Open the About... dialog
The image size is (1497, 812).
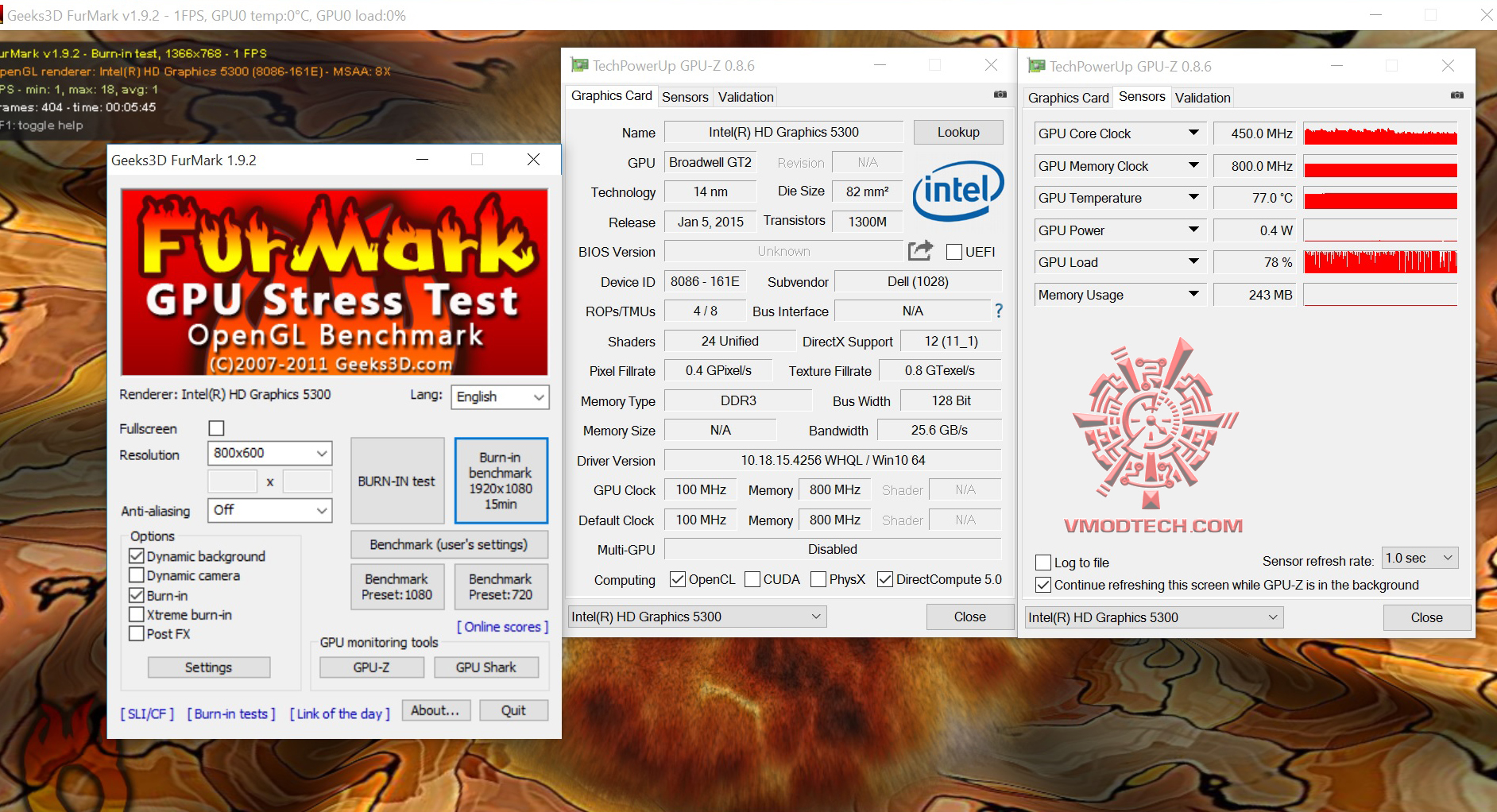[435, 710]
